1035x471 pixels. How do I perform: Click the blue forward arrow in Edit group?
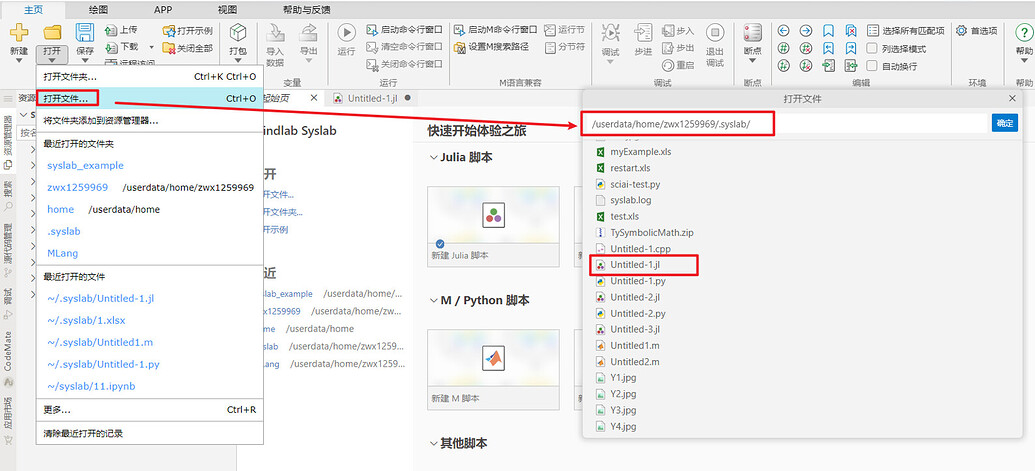(806, 30)
